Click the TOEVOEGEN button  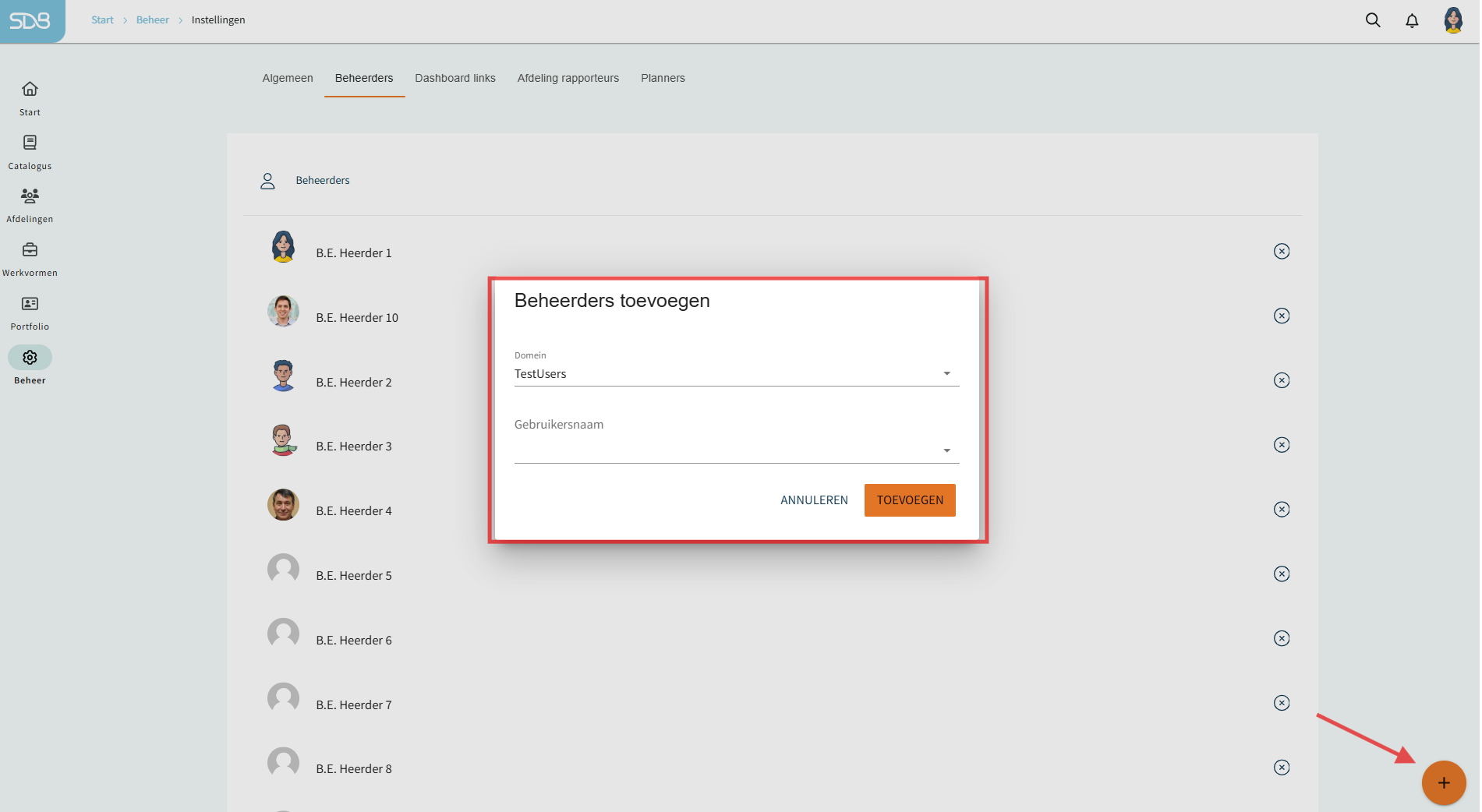909,500
